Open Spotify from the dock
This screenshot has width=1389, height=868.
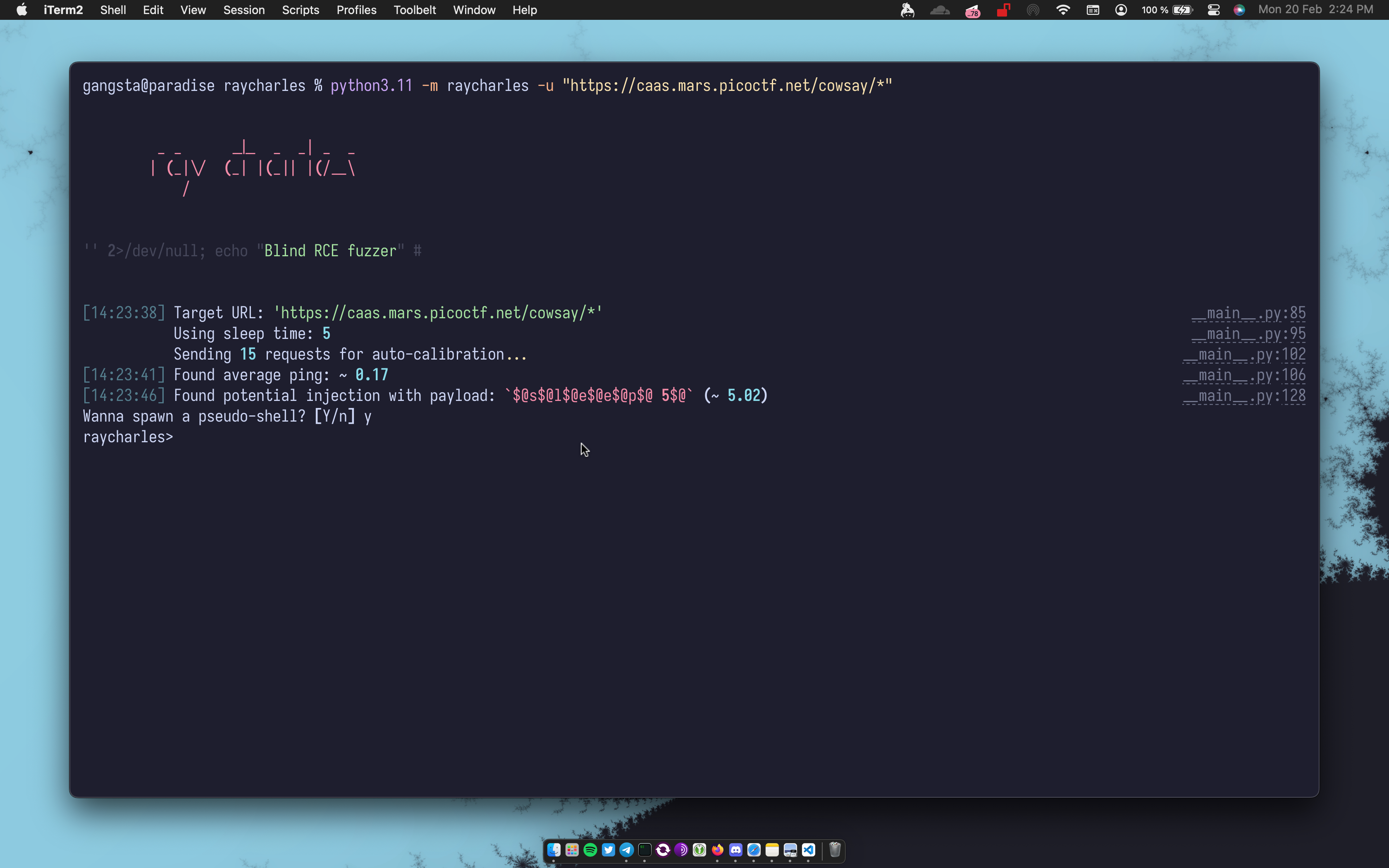tap(590, 850)
